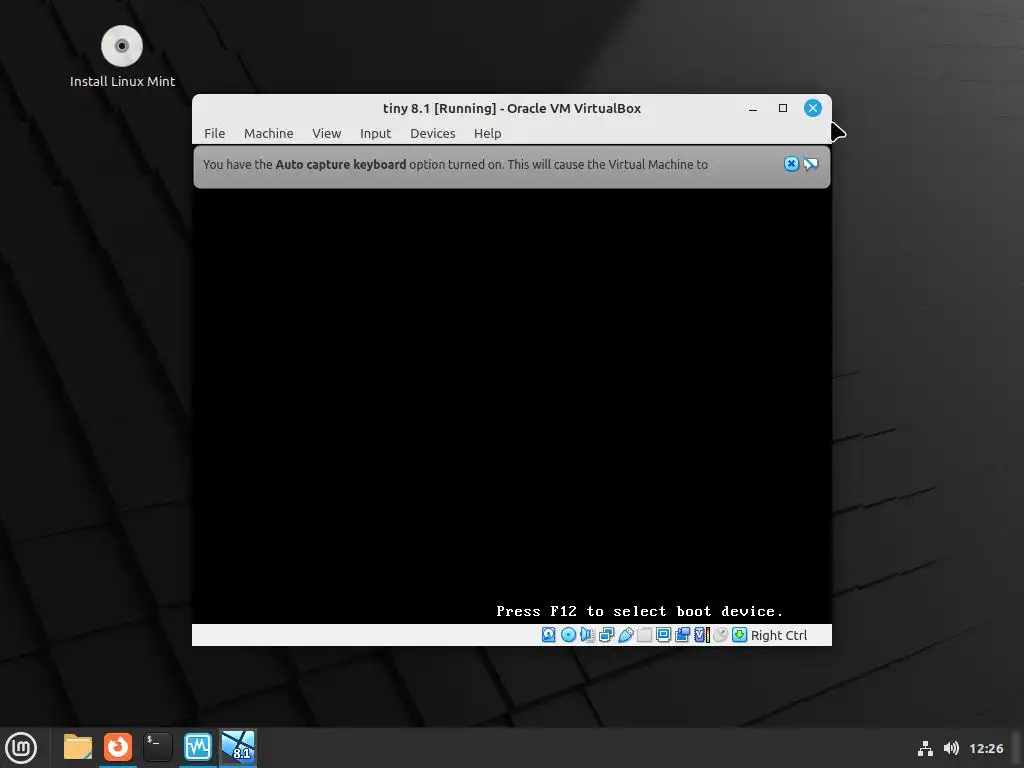The height and width of the screenshot is (768, 1024).
Task: Click the keyboard capture green arrow icon
Action: pyautogui.click(x=739, y=635)
